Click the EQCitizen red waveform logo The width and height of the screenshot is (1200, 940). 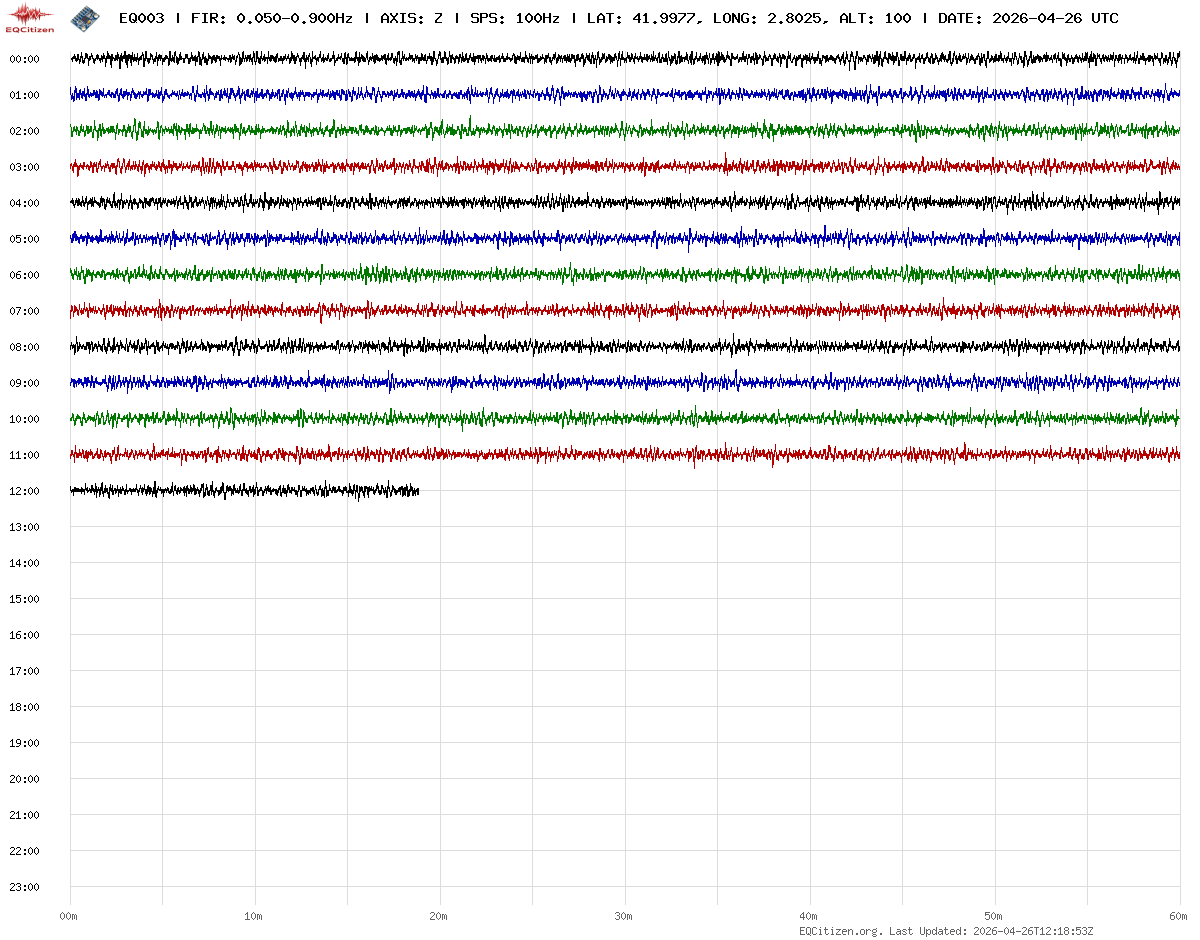pos(30,17)
